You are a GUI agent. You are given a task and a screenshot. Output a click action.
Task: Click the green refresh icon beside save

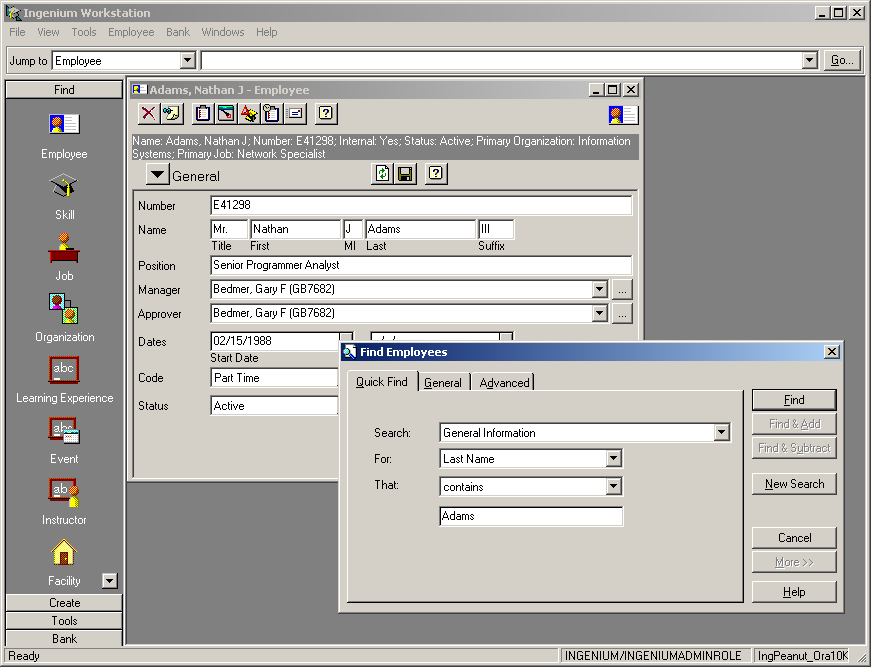coord(382,174)
